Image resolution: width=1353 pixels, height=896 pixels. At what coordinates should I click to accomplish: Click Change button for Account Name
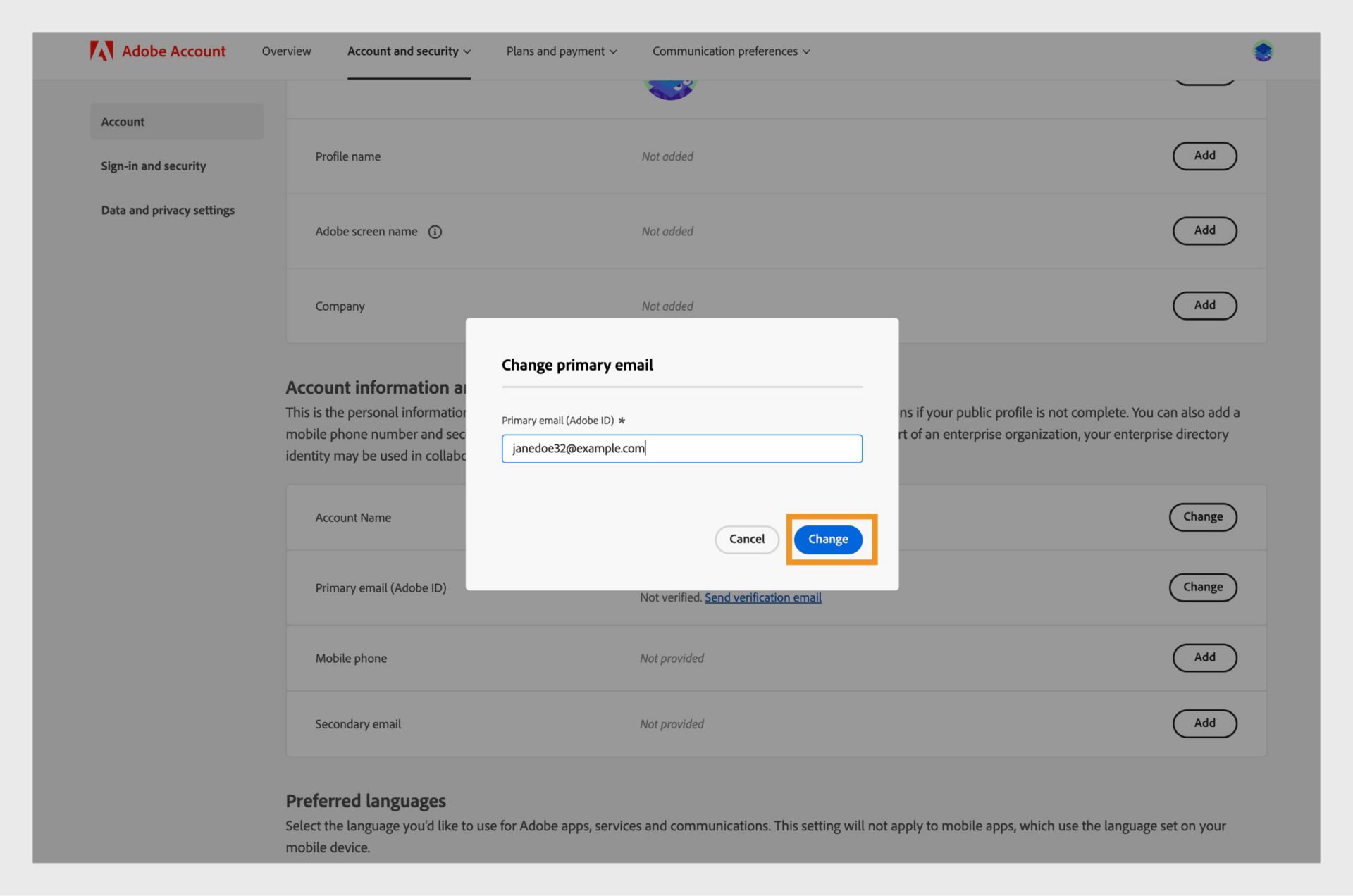(1202, 517)
